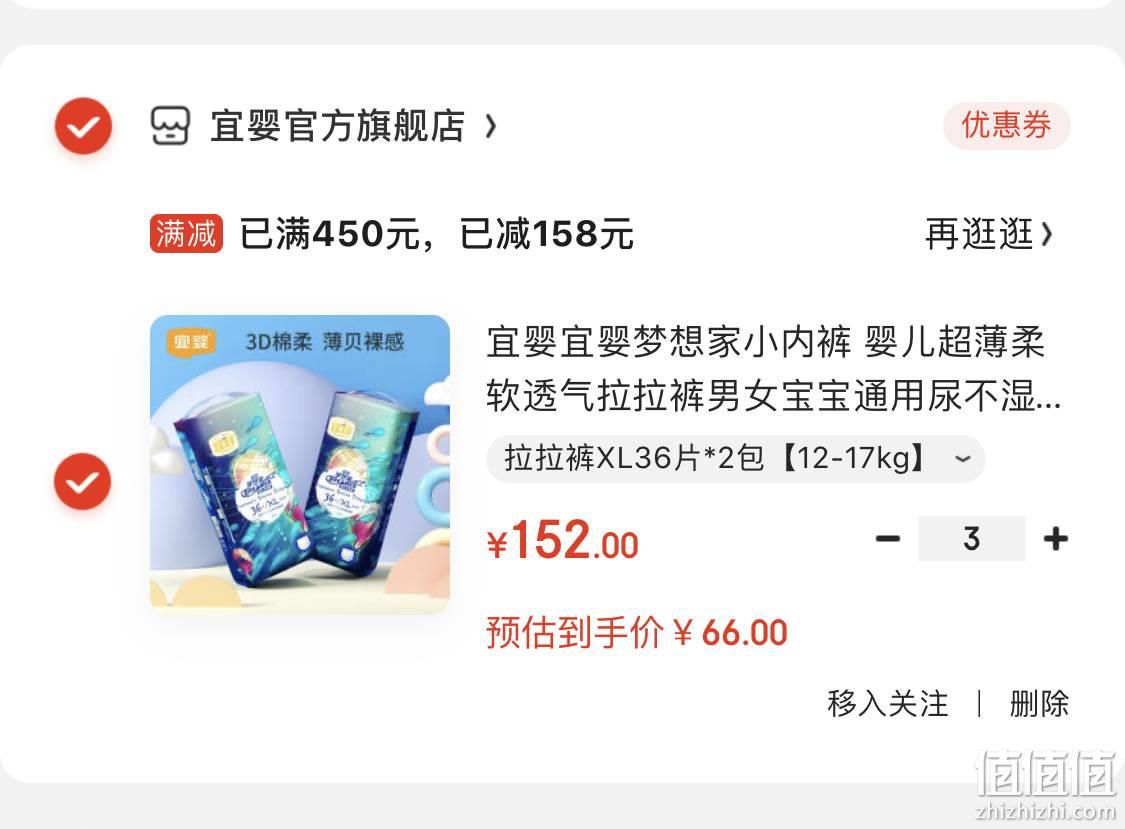1125x829 pixels.
Task: Click the arrow after 宜婴官方旗舰店
Action: click(490, 126)
